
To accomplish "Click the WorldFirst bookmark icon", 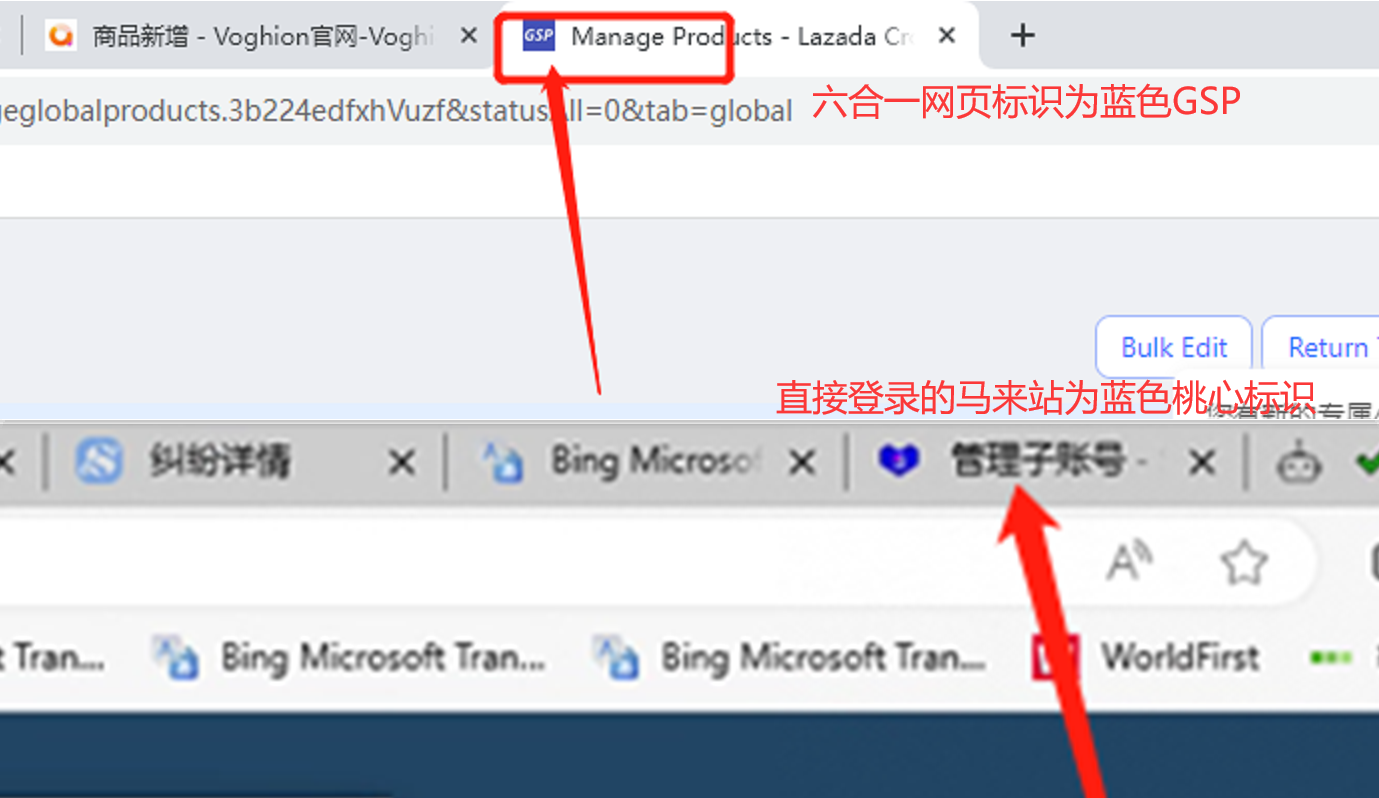I will (x=1056, y=657).
